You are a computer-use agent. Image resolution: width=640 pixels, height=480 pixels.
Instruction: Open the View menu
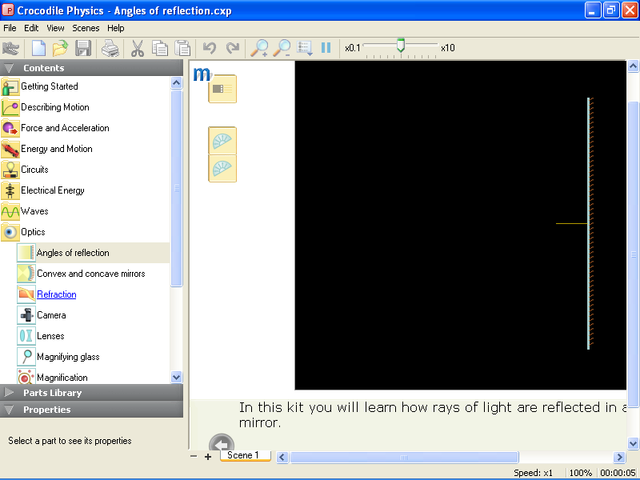[55, 28]
